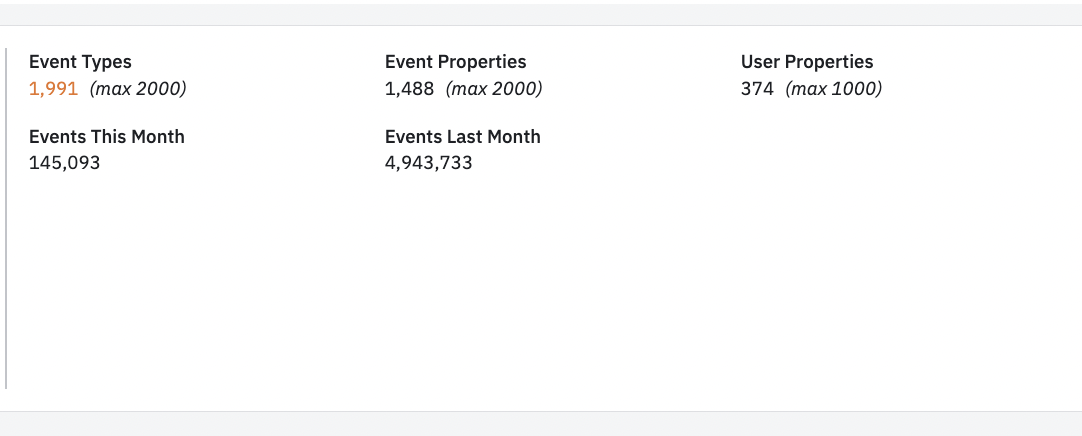This screenshot has height=436, width=1082.
Task: Click the gray footer strip below the panel
Action: click(x=541, y=424)
